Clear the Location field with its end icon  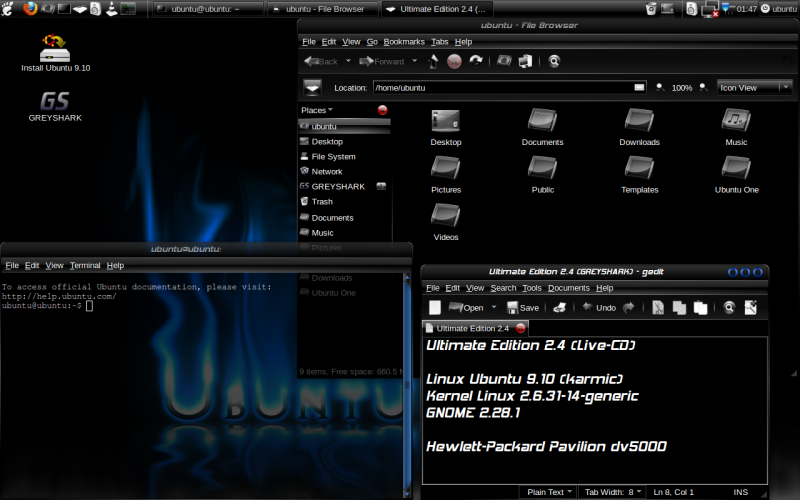[639, 87]
